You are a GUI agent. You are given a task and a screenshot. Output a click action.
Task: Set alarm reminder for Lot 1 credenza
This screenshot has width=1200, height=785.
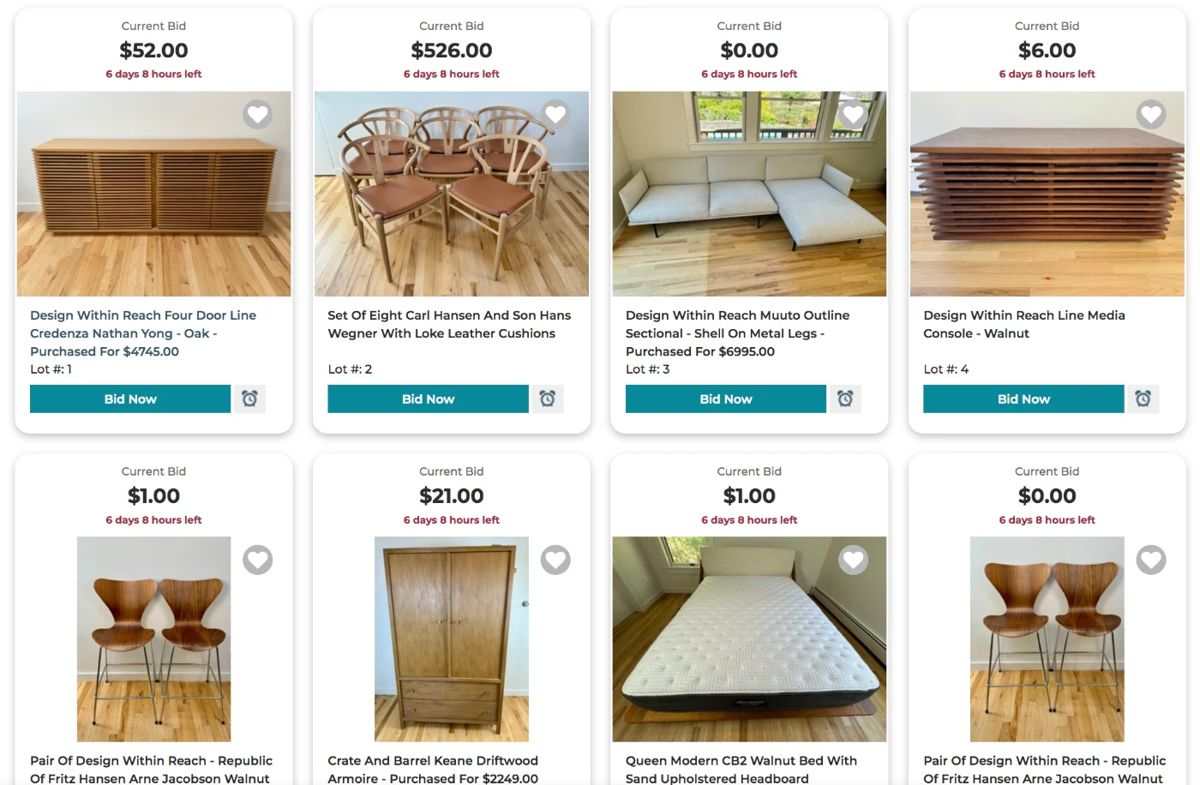(250, 399)
